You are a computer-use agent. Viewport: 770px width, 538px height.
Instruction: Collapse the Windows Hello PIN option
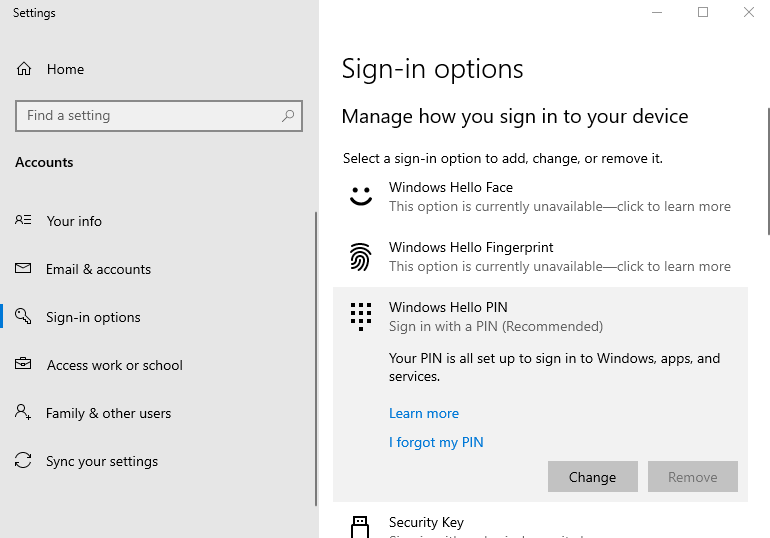click(540, 317)
